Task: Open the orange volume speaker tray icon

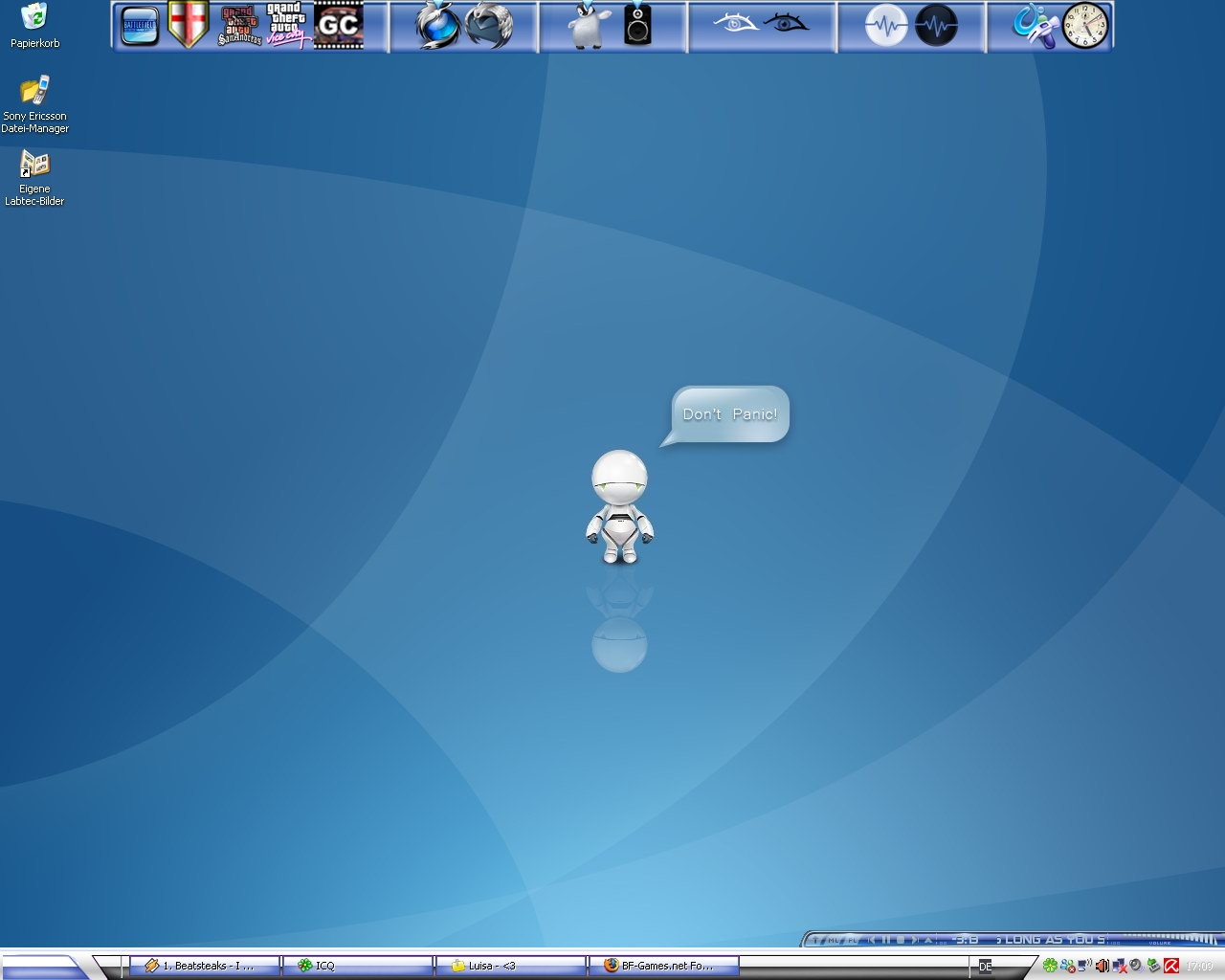Action: pyautogui.click(x=1102, y=966)
